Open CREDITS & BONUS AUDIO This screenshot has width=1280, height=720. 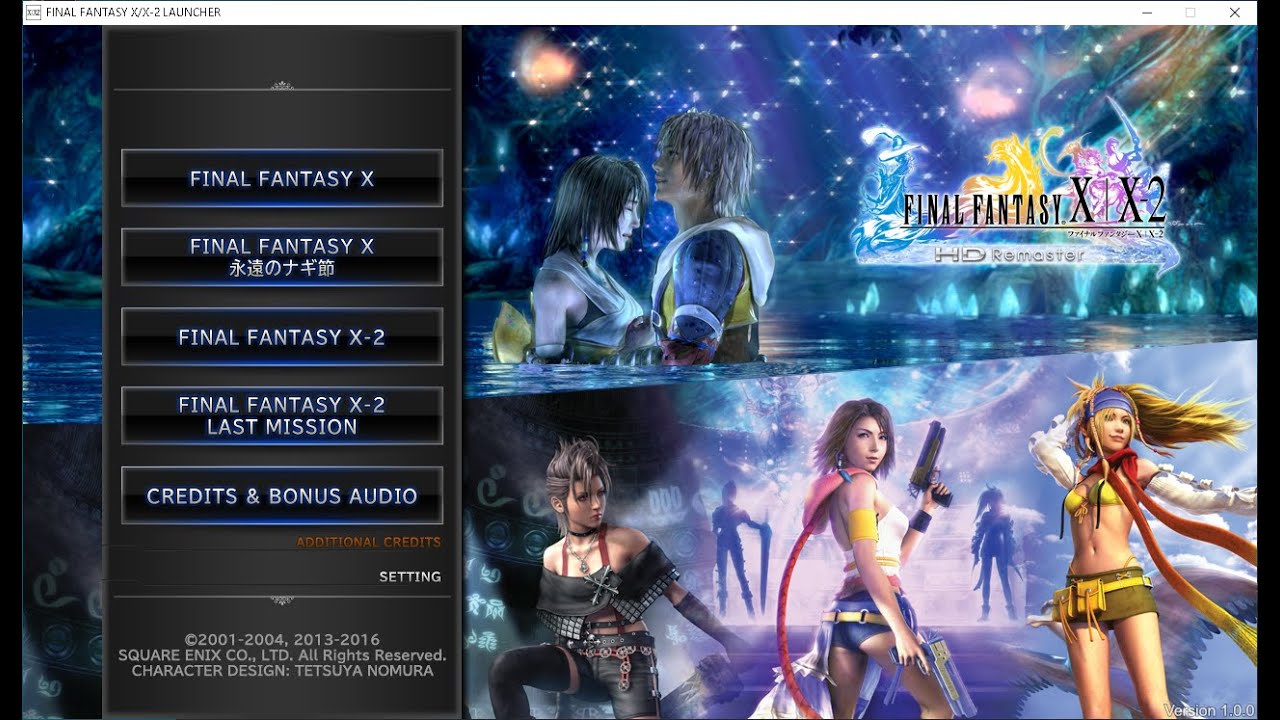281,496
